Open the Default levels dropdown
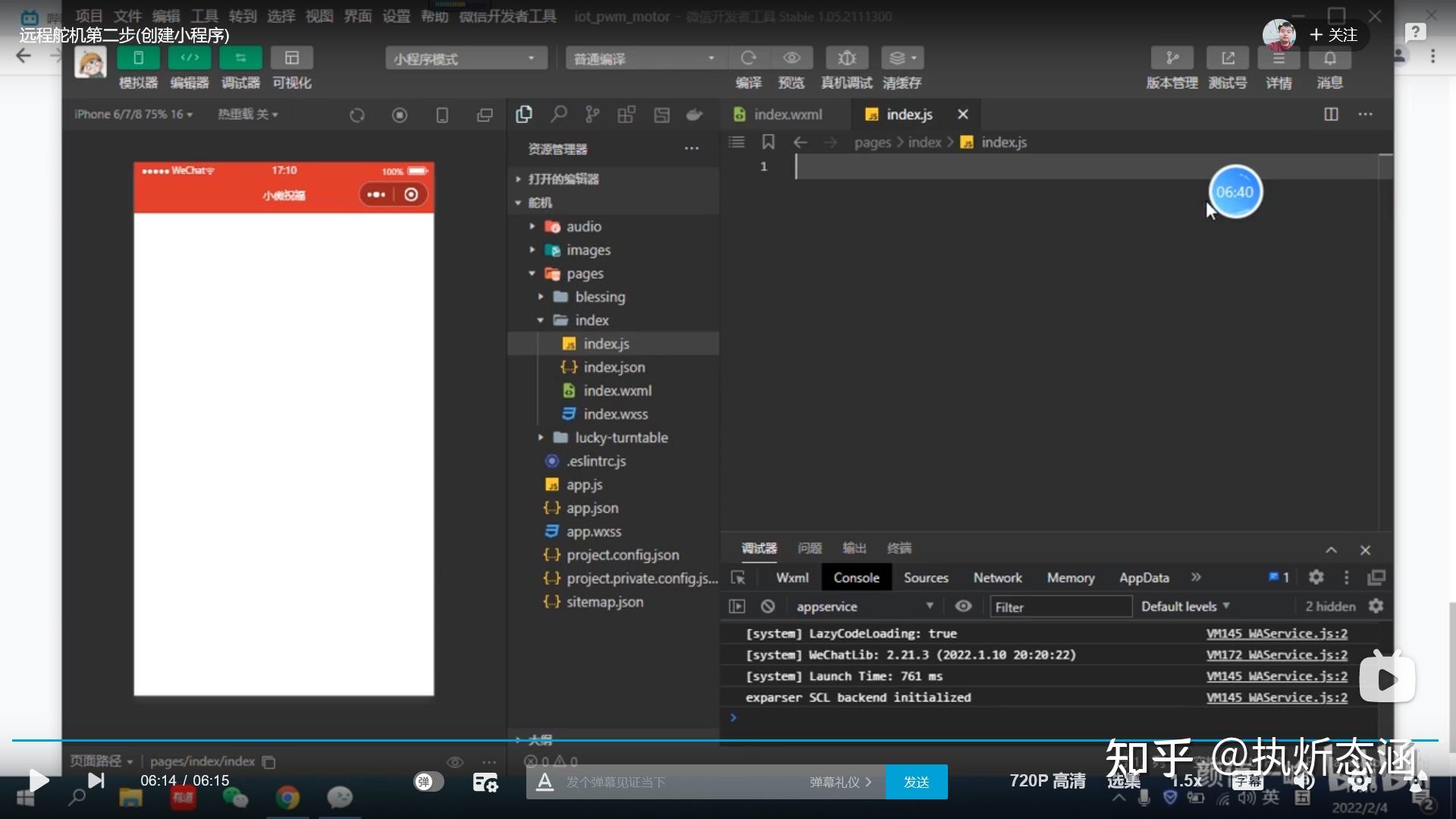This screenshot has height=819, width=1456. click(x=1185, y=607)
